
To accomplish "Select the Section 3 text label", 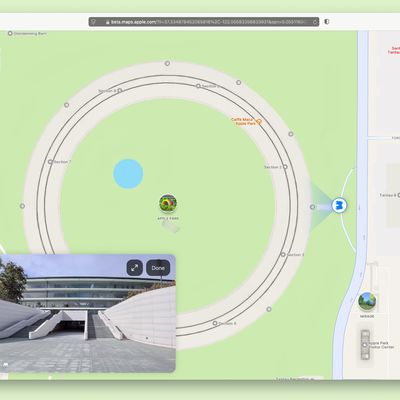I will [295, 254].
